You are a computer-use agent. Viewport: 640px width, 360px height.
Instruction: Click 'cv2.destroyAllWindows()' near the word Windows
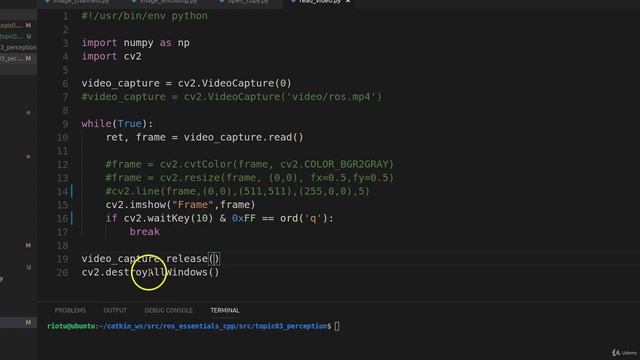[x=187, y=272]
